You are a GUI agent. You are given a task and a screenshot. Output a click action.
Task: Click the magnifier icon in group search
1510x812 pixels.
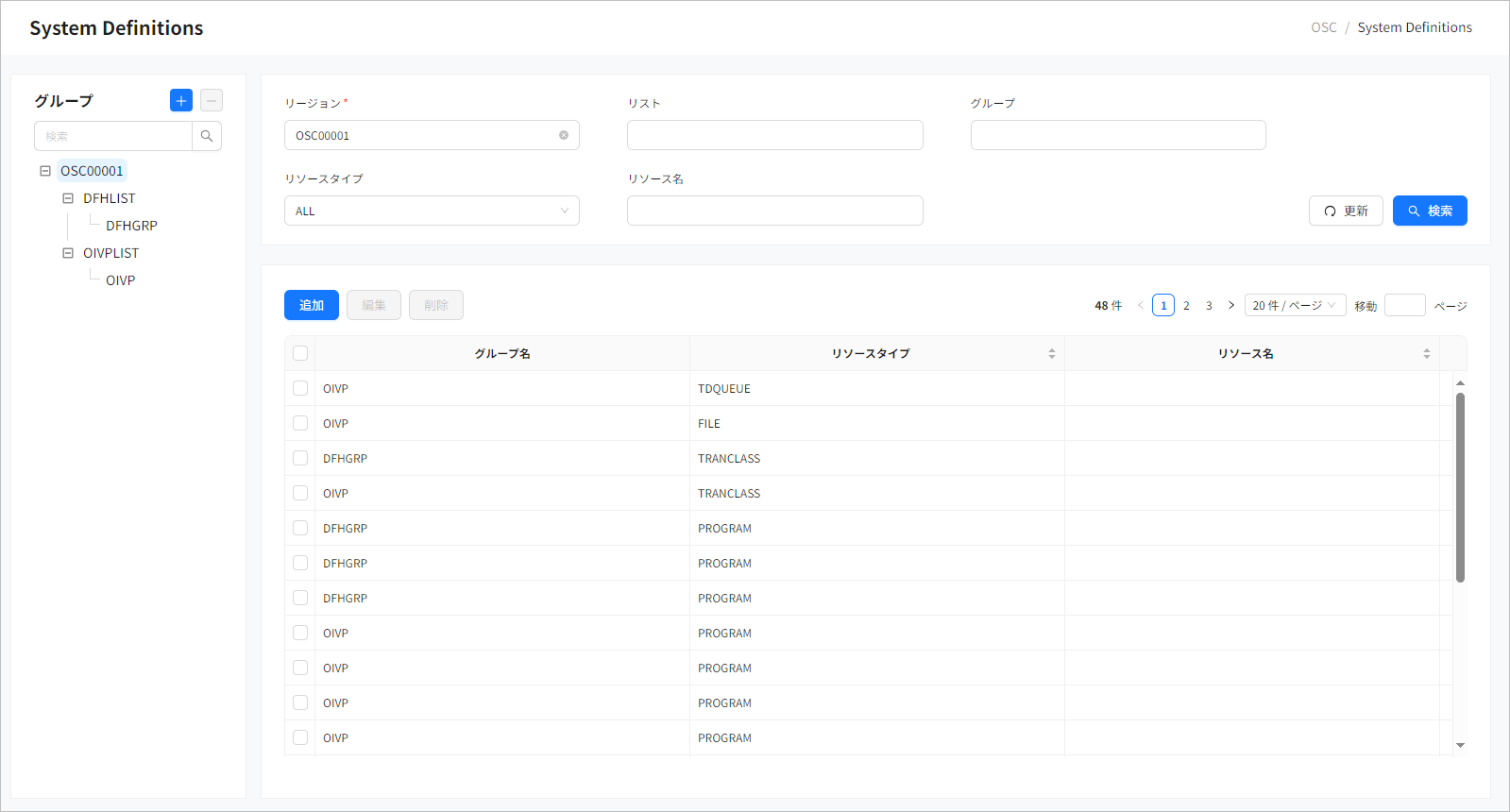[207, 136]
